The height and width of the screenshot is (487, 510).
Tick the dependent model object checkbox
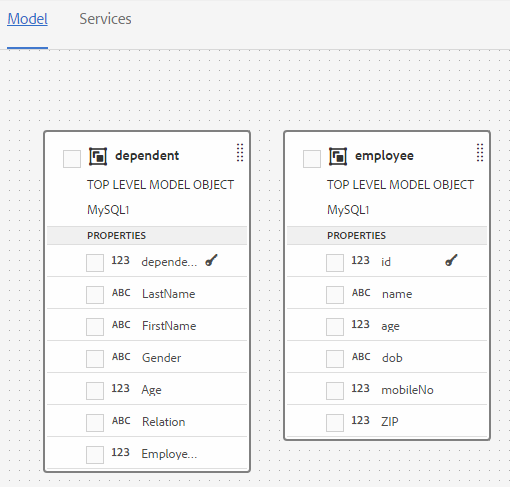point(72,159)
